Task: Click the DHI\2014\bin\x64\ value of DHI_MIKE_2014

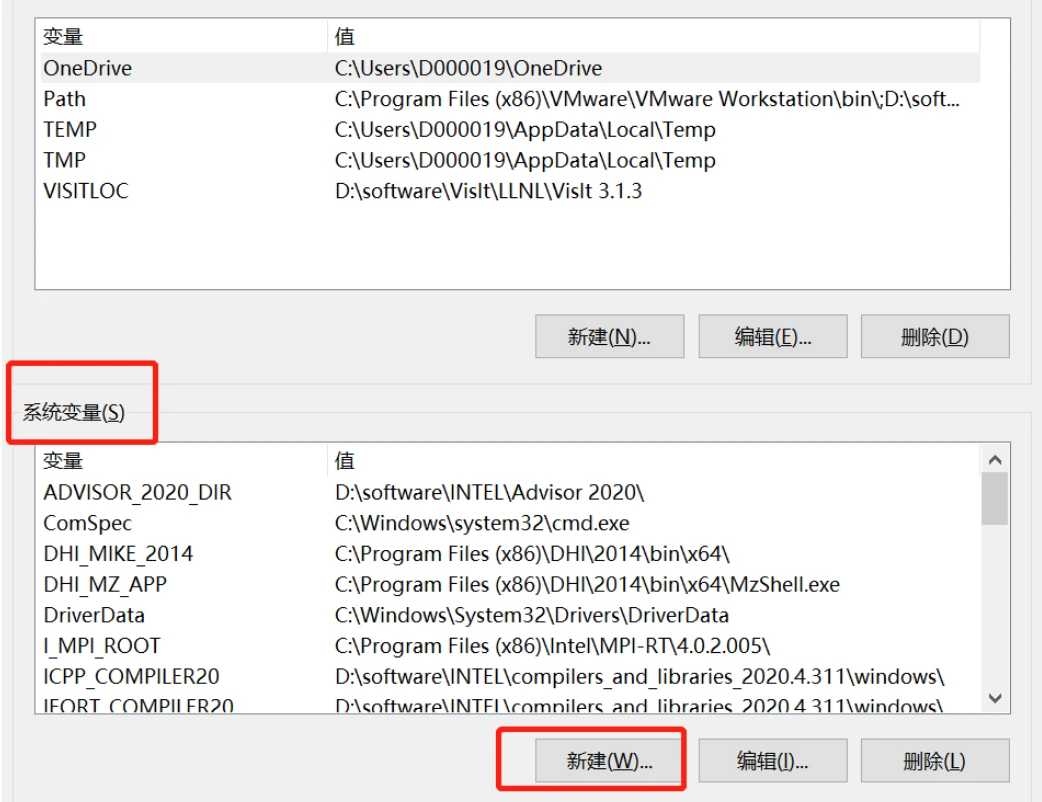Action: pos(532,553)
